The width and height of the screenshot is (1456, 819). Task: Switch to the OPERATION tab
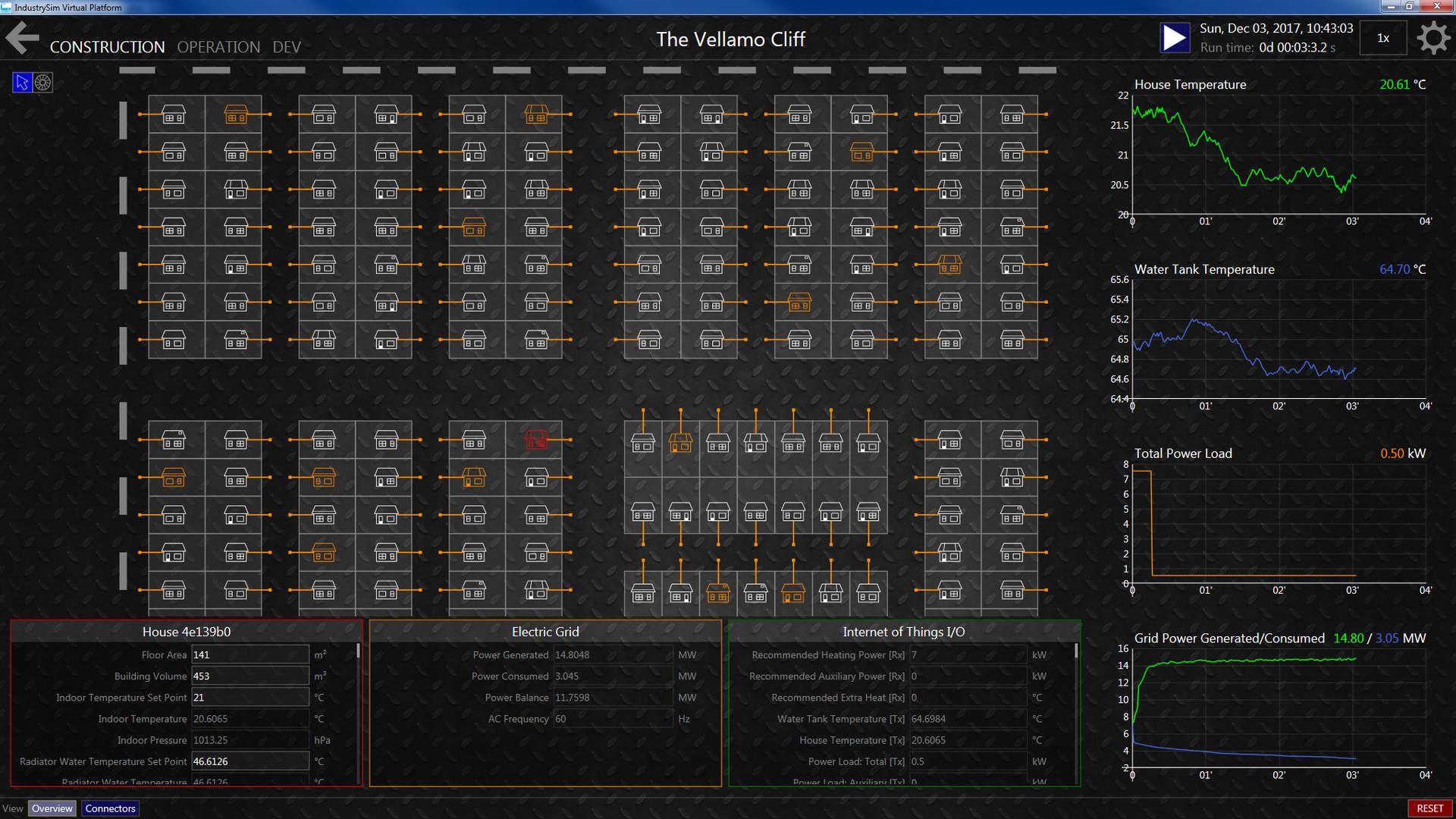click(x=218, y=46)
